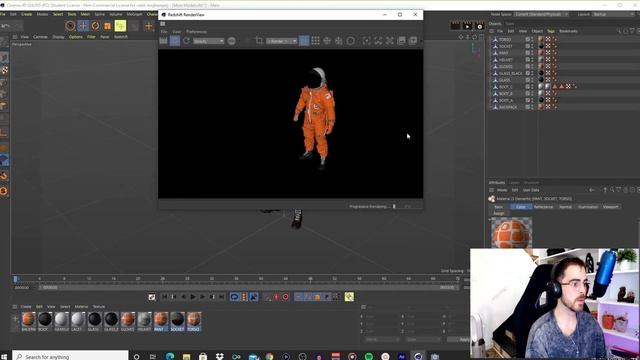Click the refresh render icon in RenderView
Viewport: 640px width, 360px height.
click(x=186, y=41)
